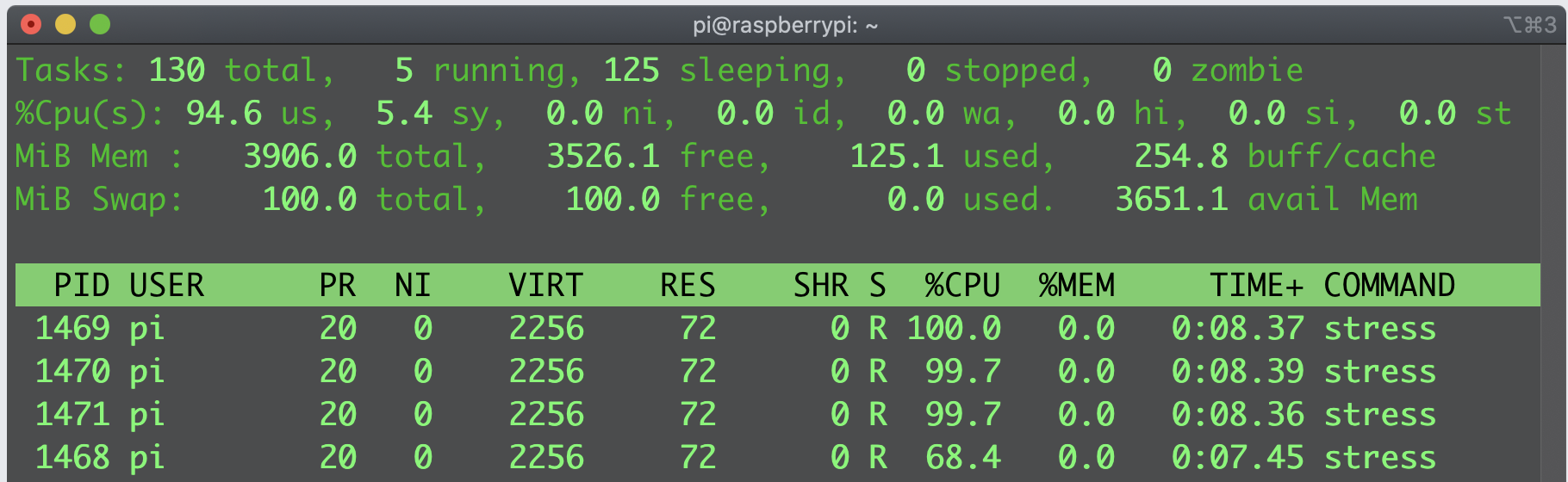Select the PID column header
This screenshot has width=1568, height=482.
81,285
